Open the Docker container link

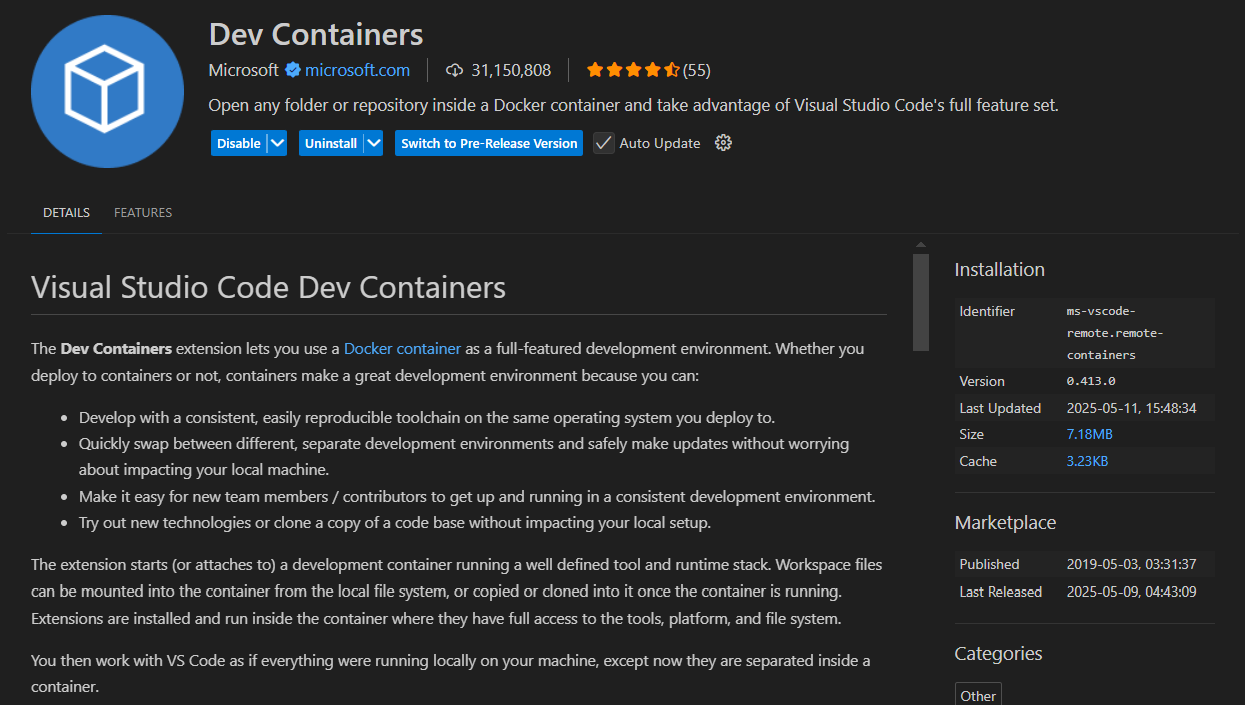[402, 349]
